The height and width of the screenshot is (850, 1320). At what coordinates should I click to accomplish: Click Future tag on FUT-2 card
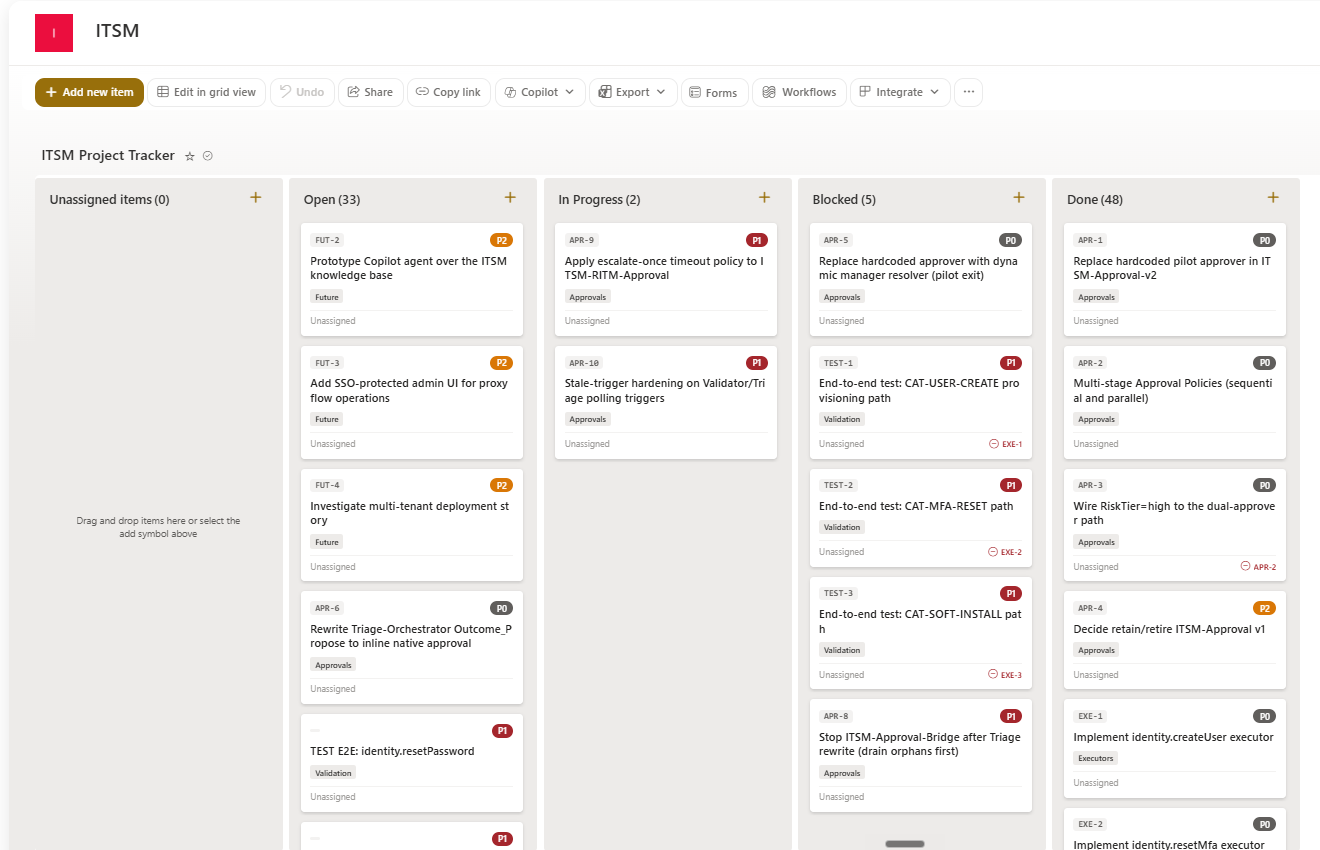coord(327,297)
